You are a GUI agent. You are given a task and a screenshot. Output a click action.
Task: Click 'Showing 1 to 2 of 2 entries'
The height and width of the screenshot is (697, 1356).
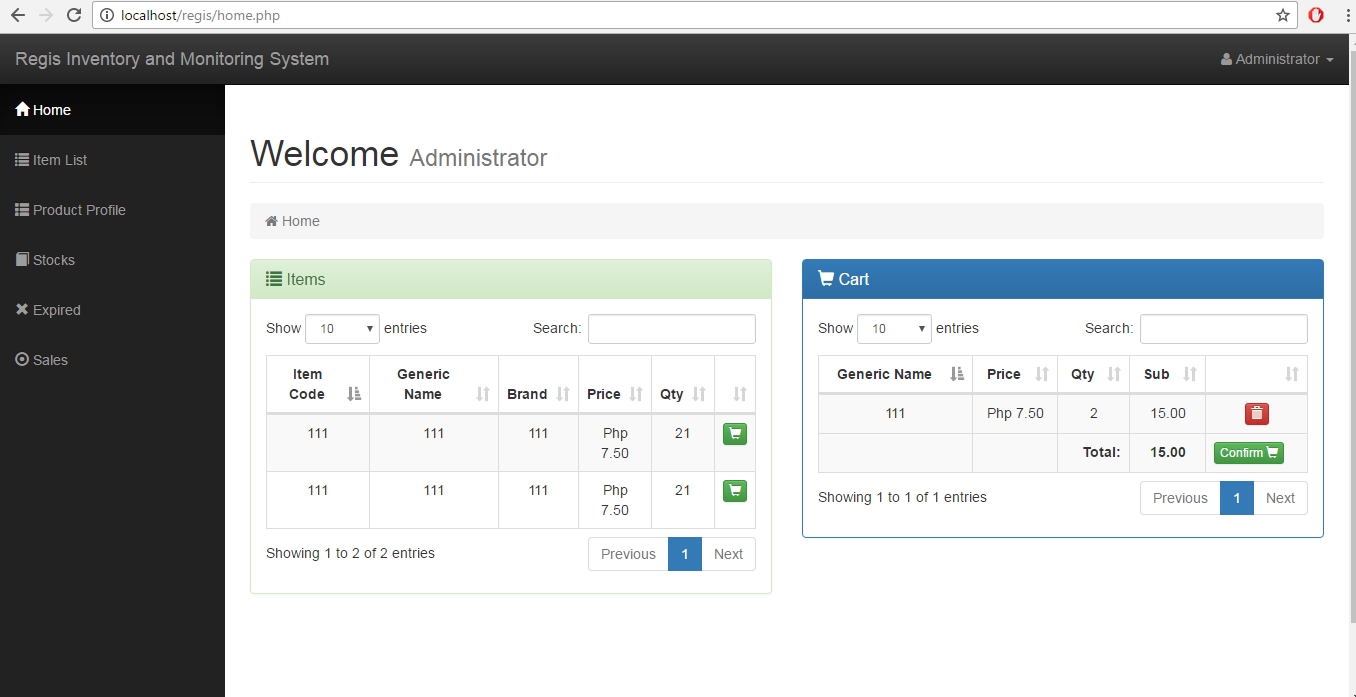pos(350,553)
